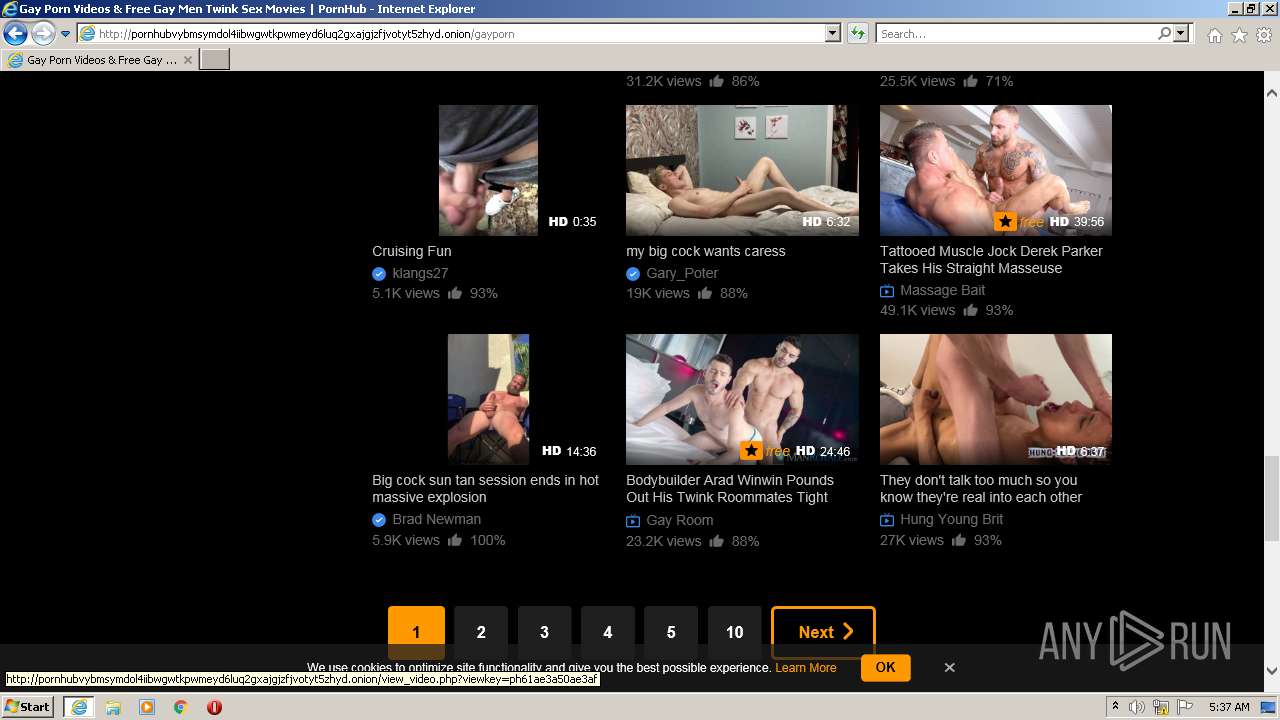Click the browser Search box
Screen dimensions: 1280x720
(1015, 34)
